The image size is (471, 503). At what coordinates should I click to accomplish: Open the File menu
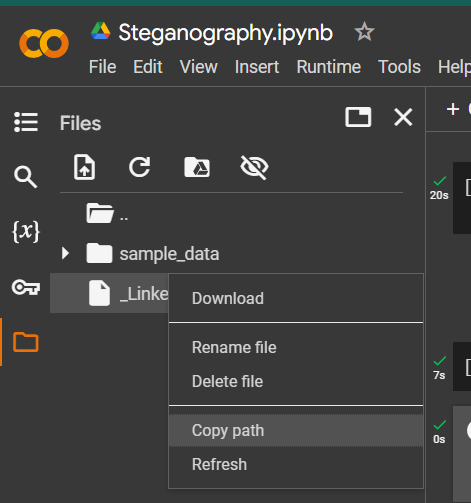pos(102,67)
